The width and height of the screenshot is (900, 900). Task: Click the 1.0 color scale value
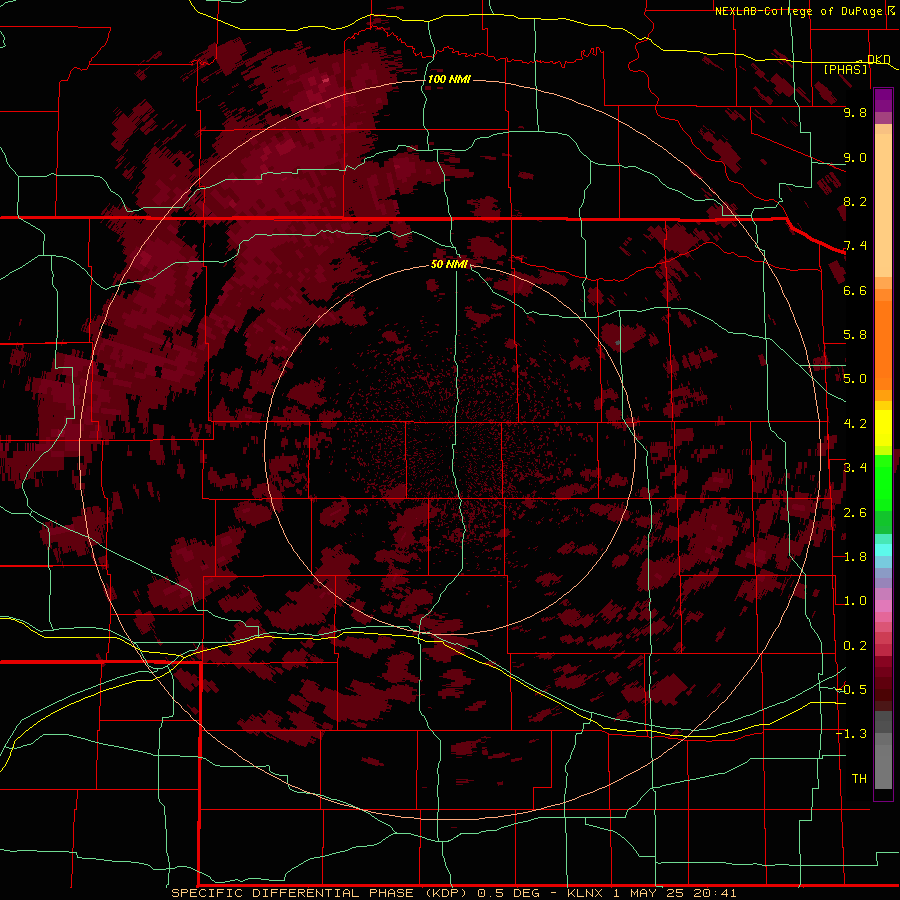(x=855, y=601)
